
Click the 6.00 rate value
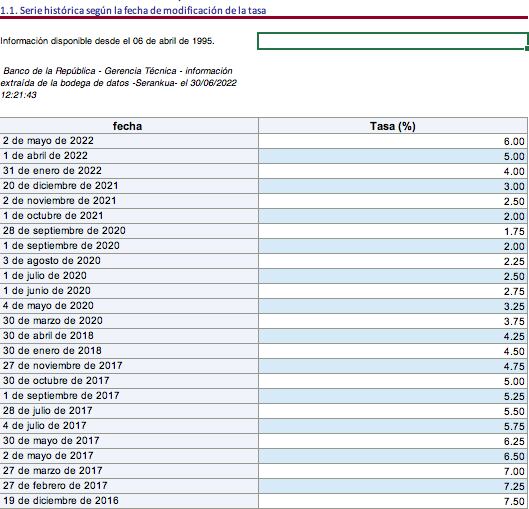514,142
